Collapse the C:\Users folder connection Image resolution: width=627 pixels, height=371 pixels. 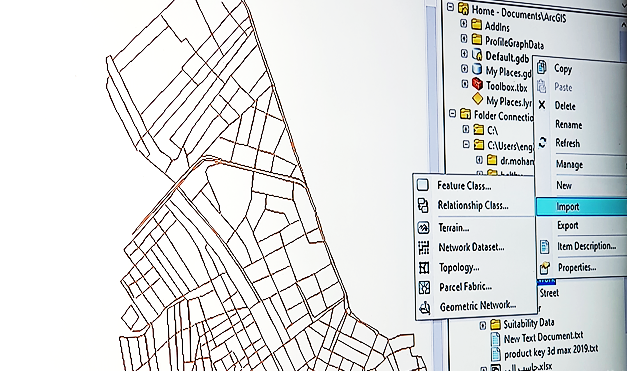pos(466,144)
